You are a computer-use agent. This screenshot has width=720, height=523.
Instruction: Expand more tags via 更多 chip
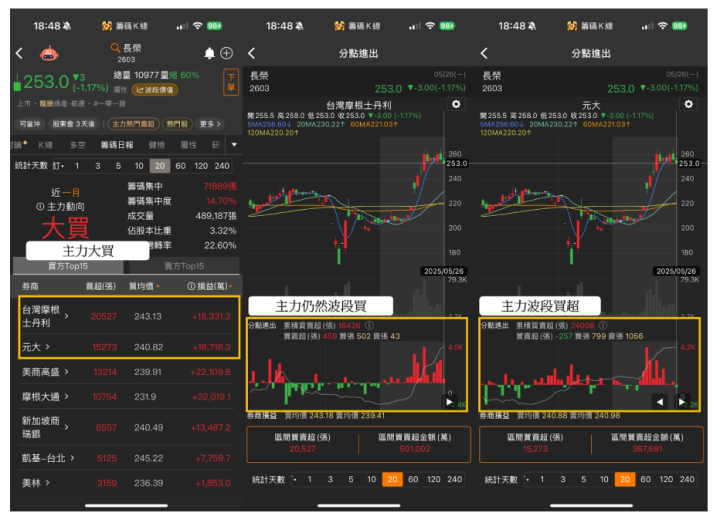[x=210, y=124]
